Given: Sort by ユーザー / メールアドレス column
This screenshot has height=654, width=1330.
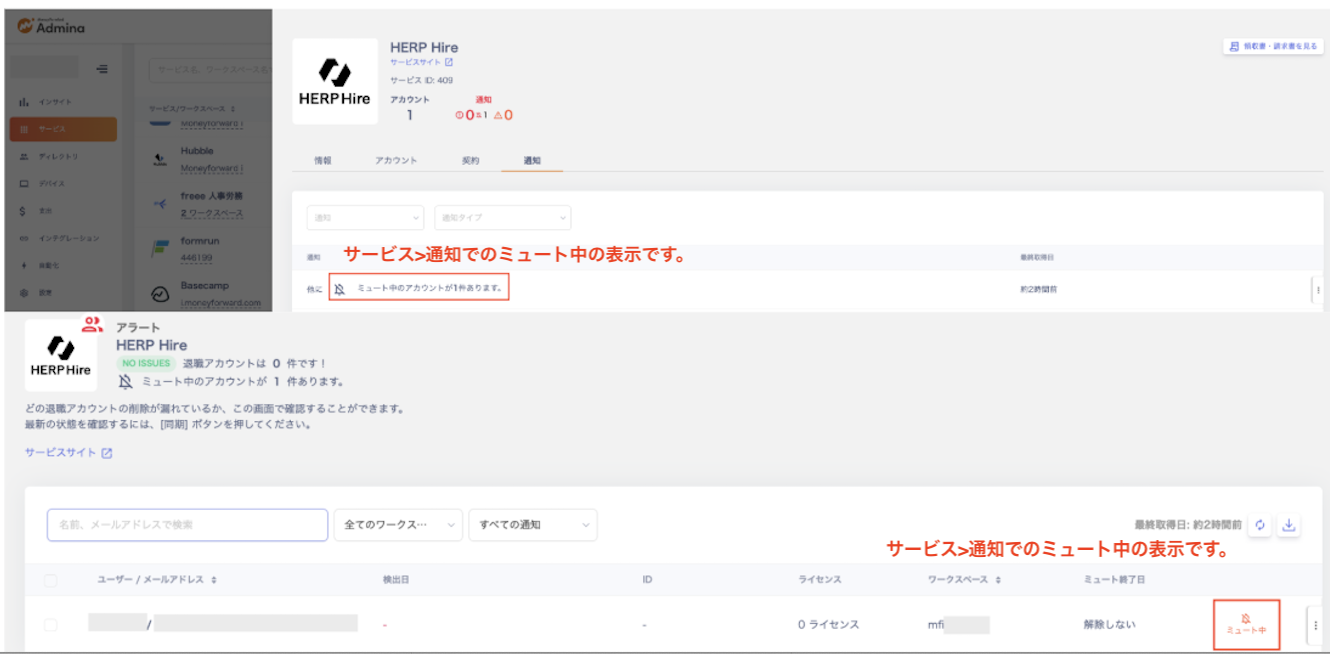Looking at the screenshot, I should (156, 580).
